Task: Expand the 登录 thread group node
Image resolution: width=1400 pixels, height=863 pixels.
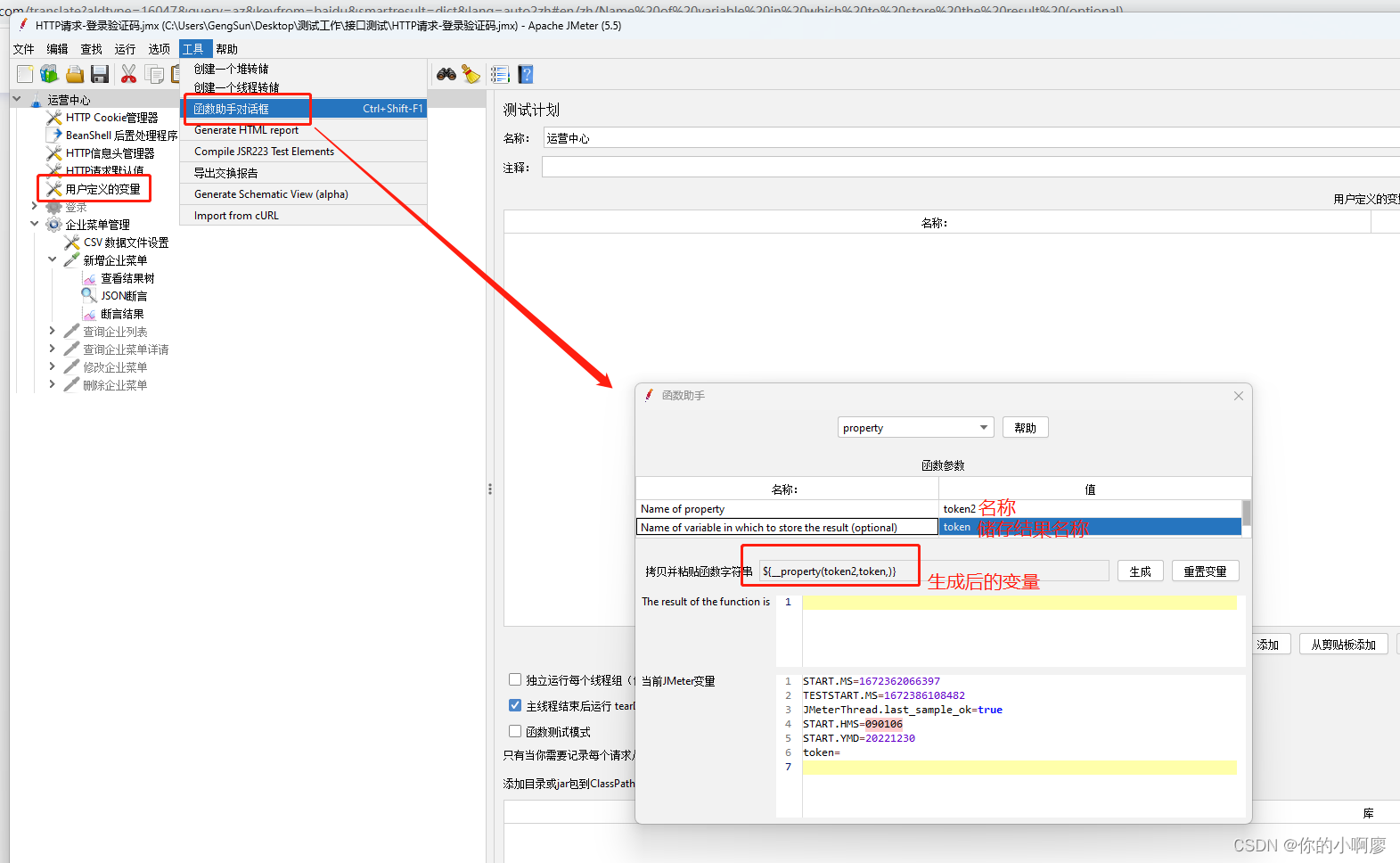Action: click(35, 206)
